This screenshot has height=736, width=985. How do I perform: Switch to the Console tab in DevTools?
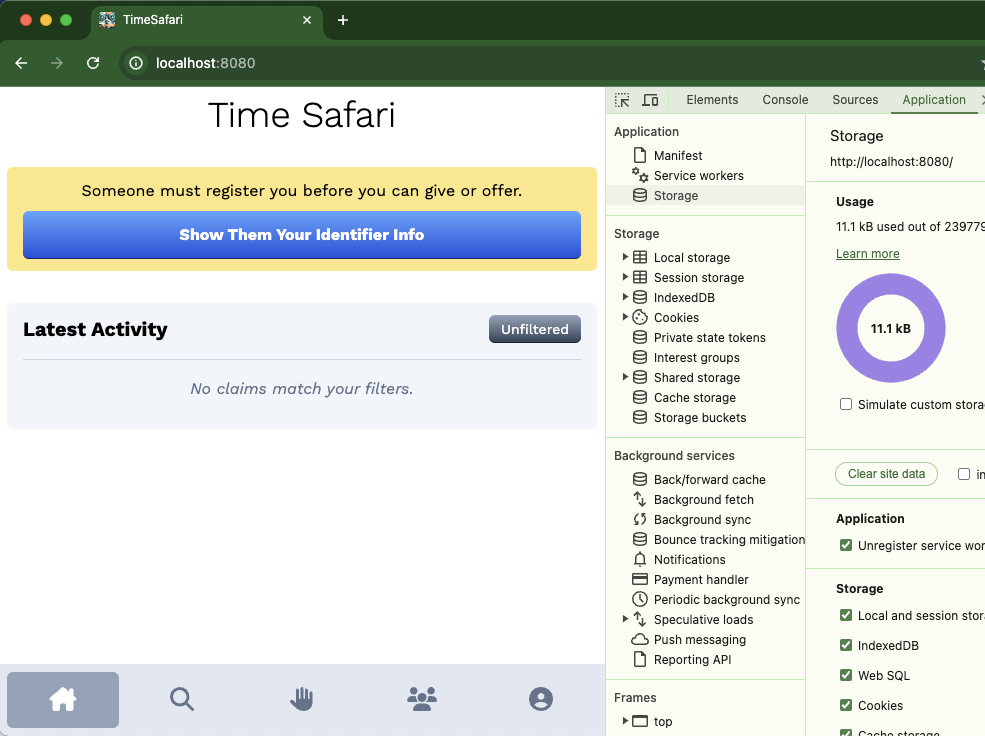click(x=785, y=100)
